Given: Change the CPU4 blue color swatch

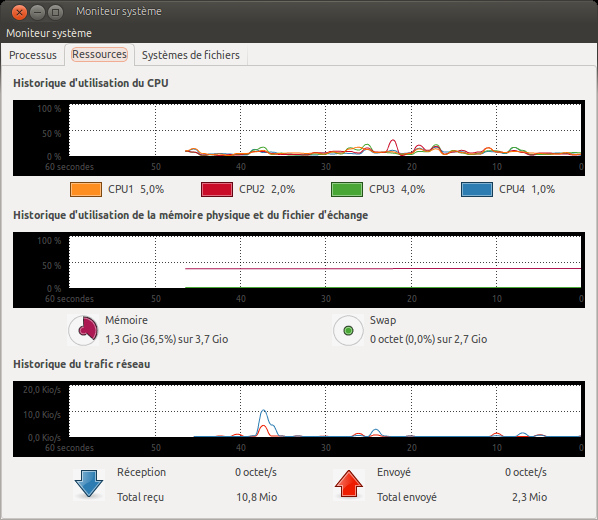Looking at the screenshot, I should (x=477, y=189).
